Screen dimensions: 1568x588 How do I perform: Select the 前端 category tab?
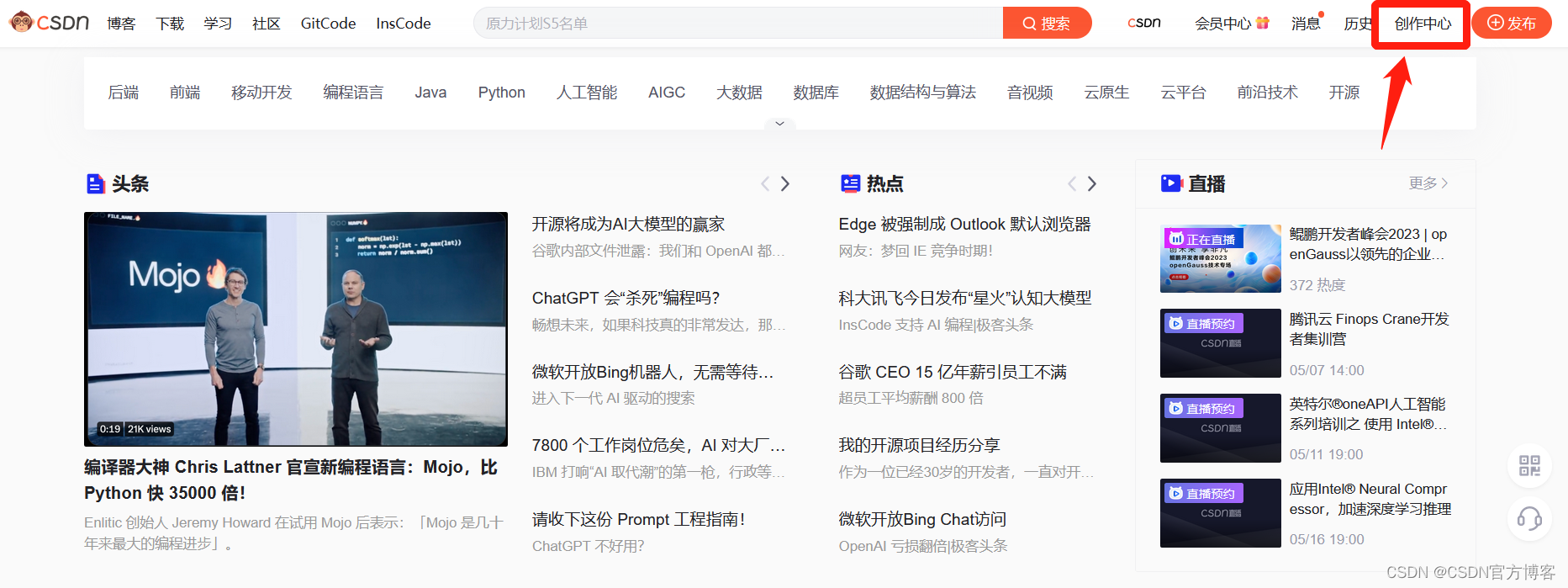[185, 93]
